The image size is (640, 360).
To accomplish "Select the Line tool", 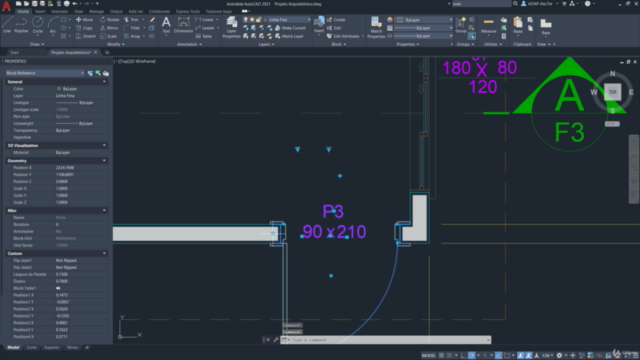I will point(7,24).
